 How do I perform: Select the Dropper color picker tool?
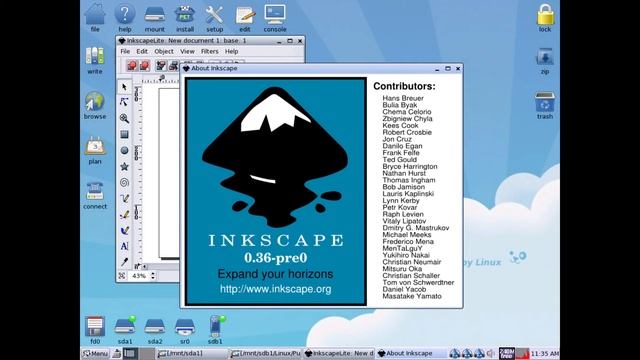124,262
